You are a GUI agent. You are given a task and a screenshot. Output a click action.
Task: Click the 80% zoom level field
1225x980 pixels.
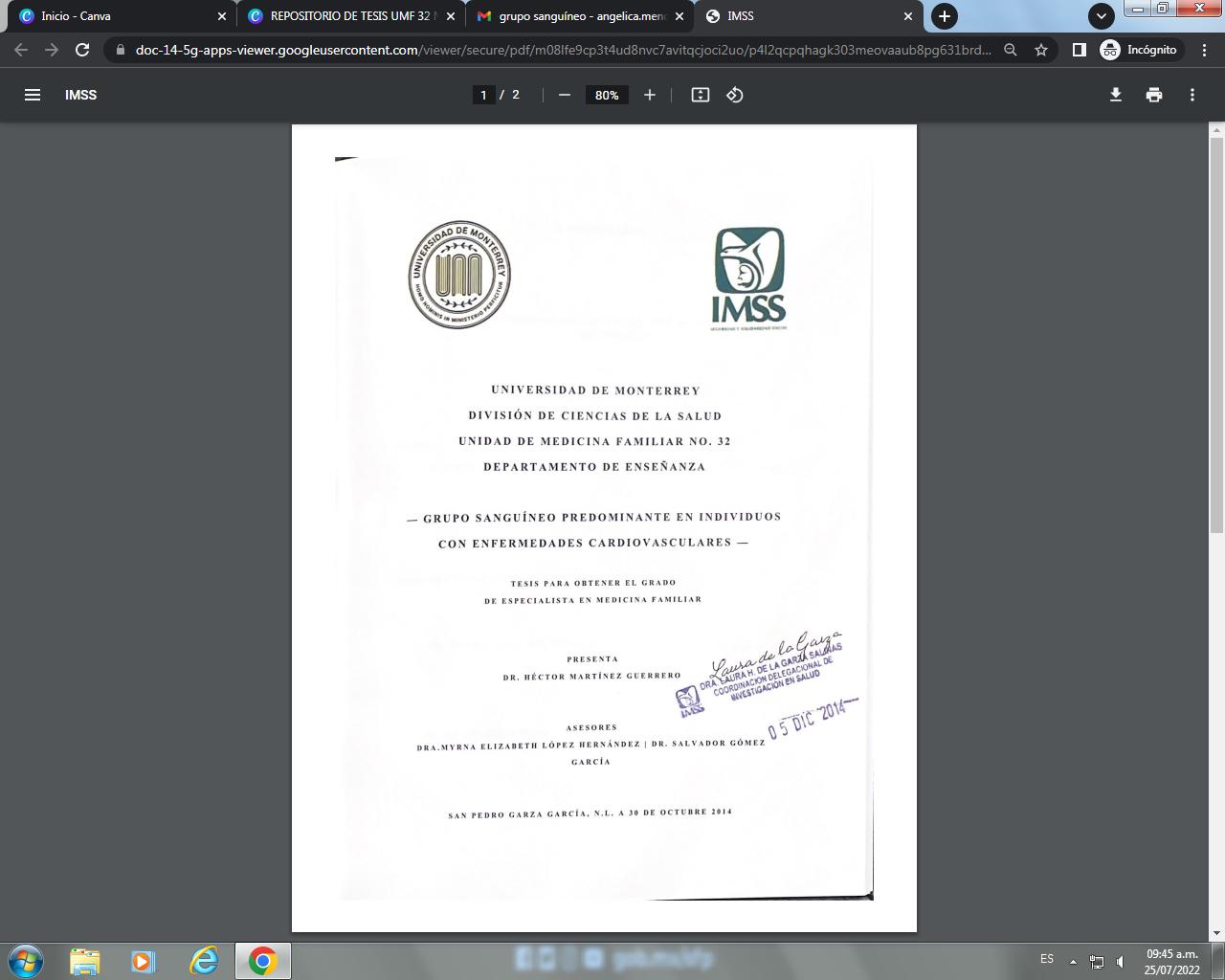click(x=607, y=95)
